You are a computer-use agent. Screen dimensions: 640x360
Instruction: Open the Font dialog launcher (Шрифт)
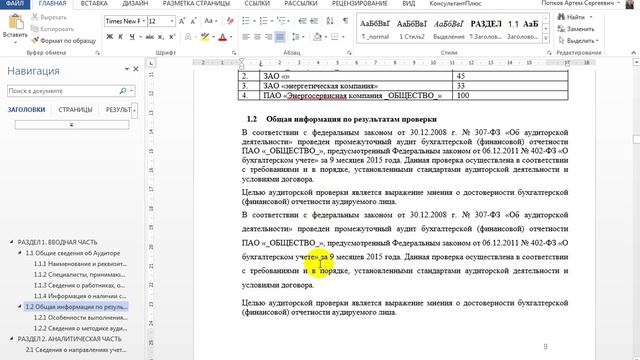[x=234, y=53]
